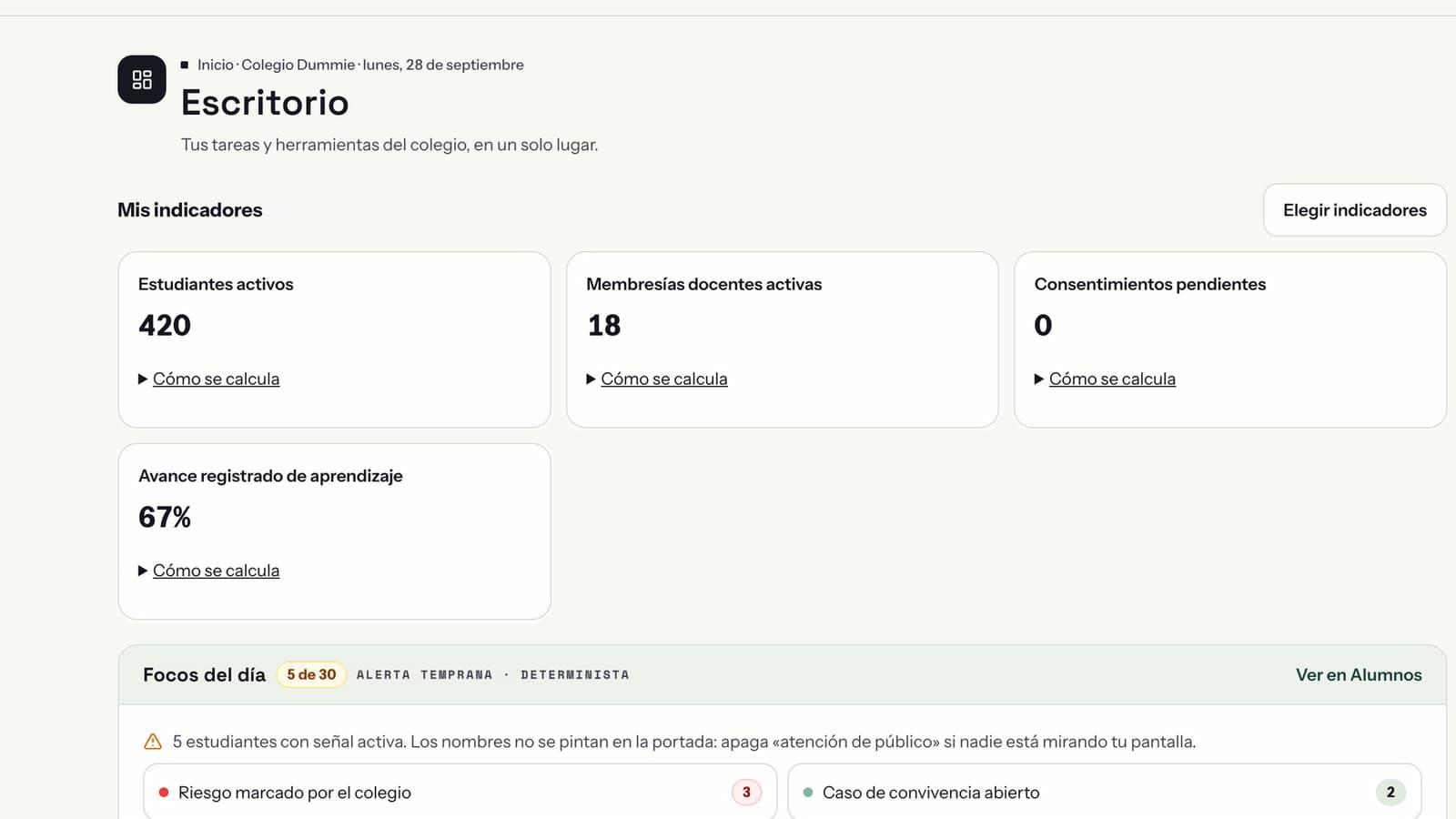Click the Focos del día heading
Image resolution: width=1456 pixels, height=819 pixels.
pos(204,674)
